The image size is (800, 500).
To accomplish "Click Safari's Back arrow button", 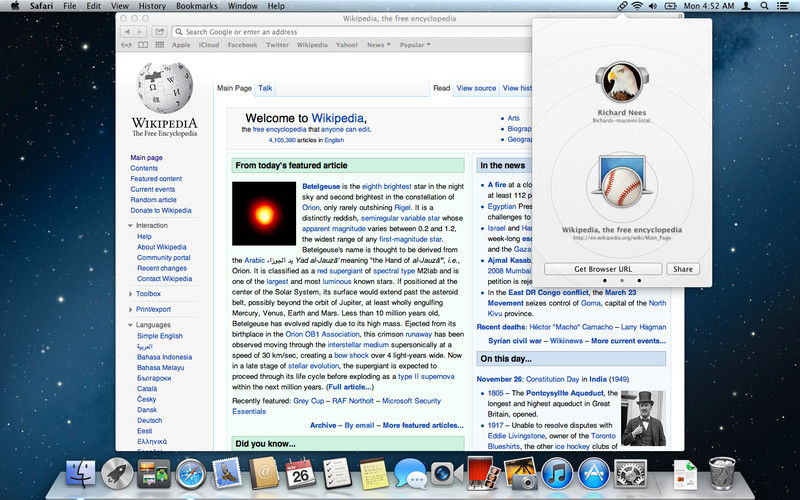I will pyautogui.click(x=127, y=32).
